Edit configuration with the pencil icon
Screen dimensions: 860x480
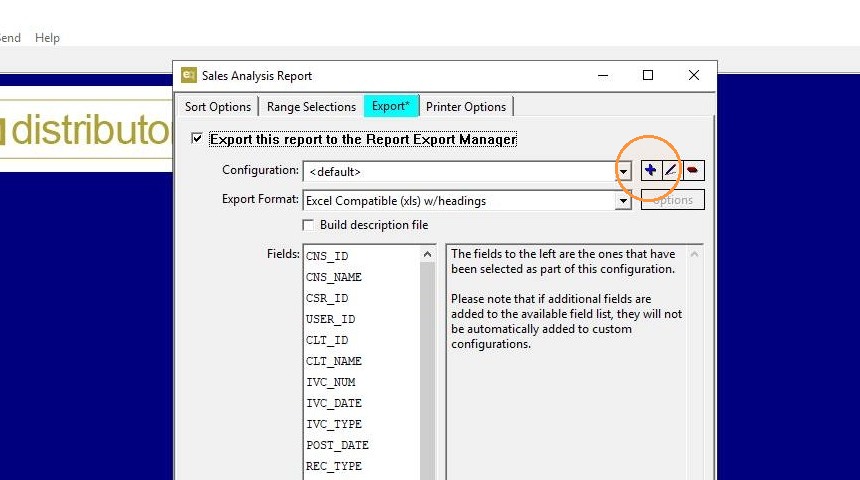(671, 170)
